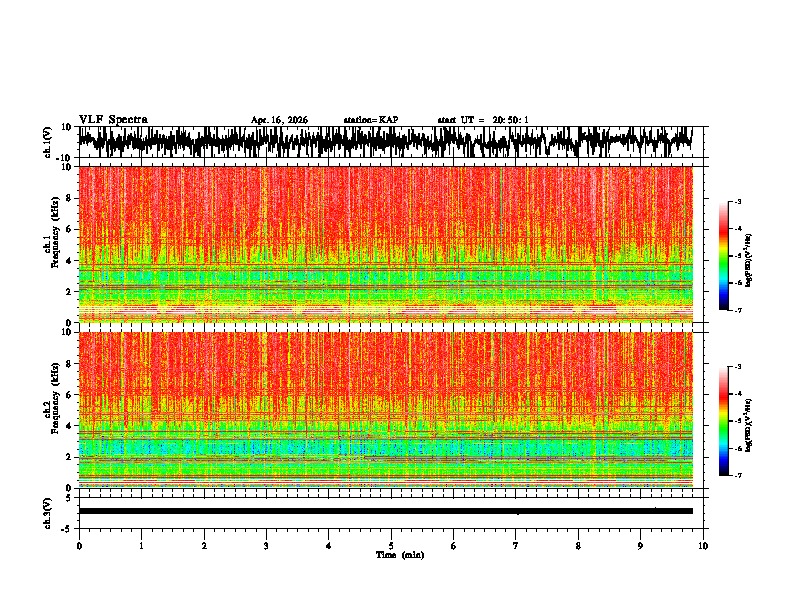Click the ch.1(V) axis label
Screen dimensions: 792x612
click(x=47, y=143)
